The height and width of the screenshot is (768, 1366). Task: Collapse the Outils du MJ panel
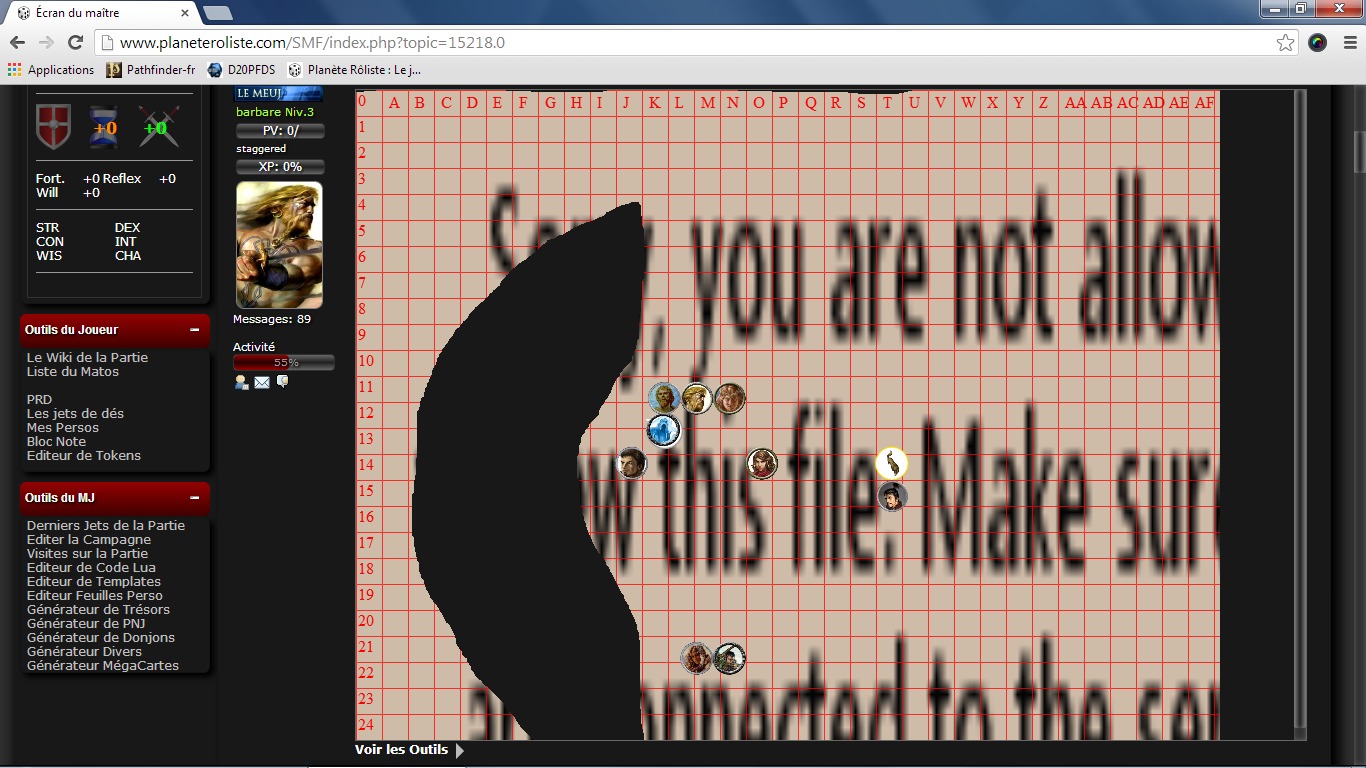click(194, 498)
